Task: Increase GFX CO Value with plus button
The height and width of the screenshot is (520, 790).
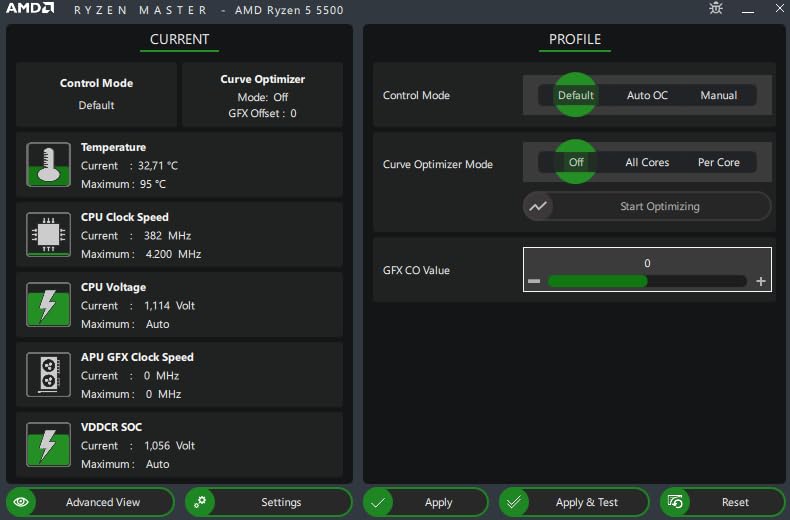Action: click(761, 282)
